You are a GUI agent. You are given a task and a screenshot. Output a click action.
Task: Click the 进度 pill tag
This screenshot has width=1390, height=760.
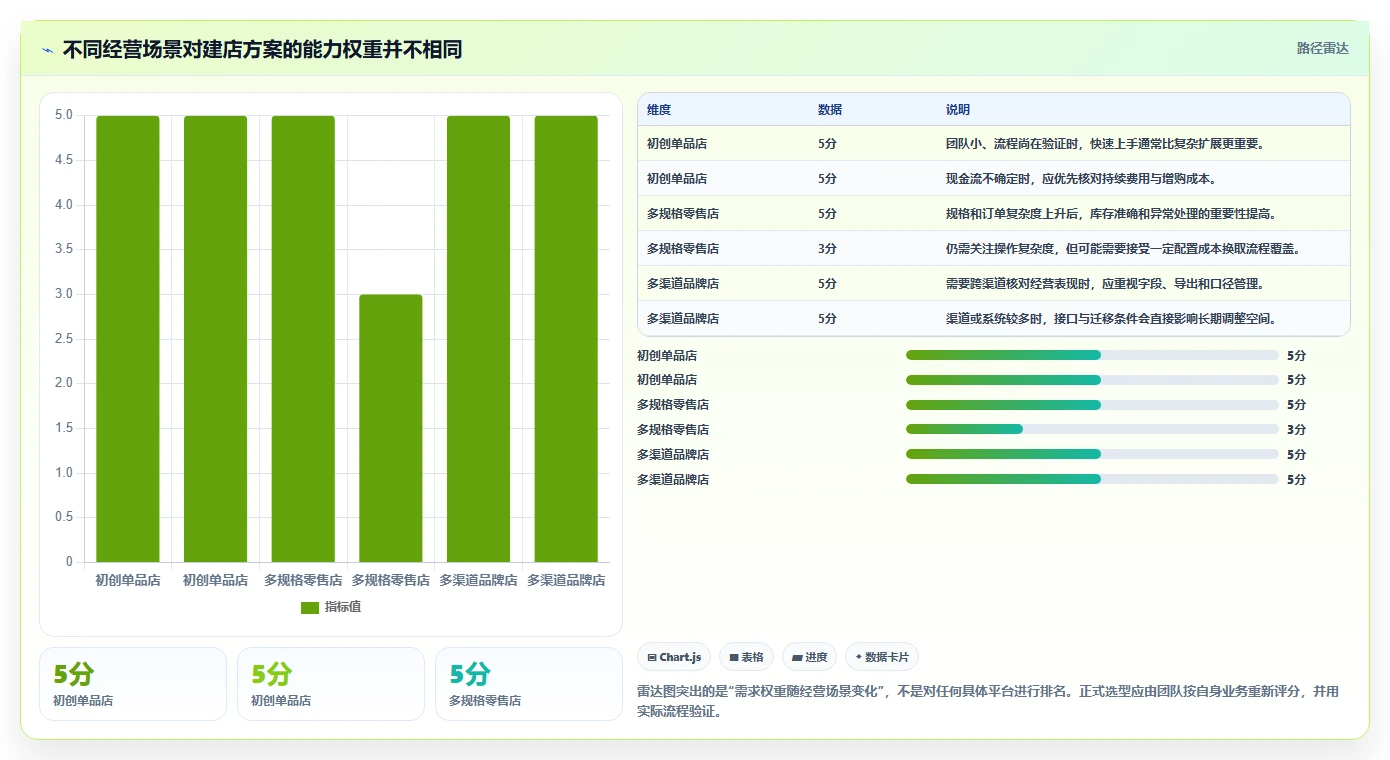point(809,657)
